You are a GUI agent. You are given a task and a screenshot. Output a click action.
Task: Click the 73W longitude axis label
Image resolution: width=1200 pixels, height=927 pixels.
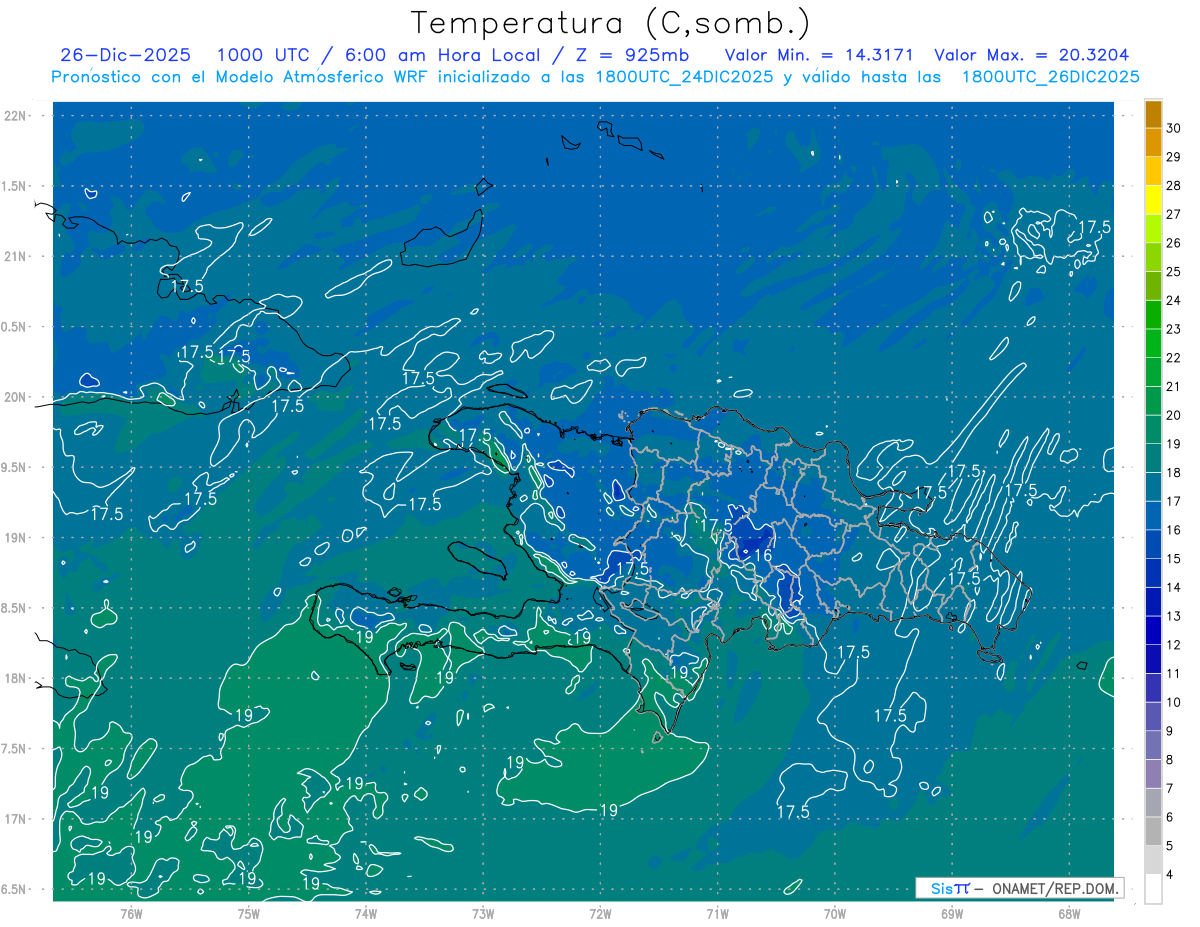483,913
